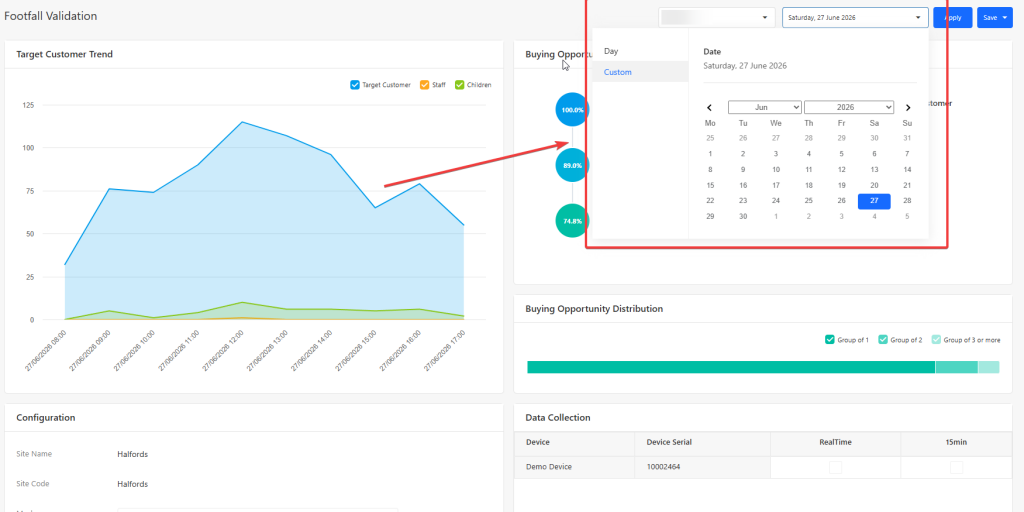Go to previous month in calendar
The image size is (1024, 512).
coord(710,108)
